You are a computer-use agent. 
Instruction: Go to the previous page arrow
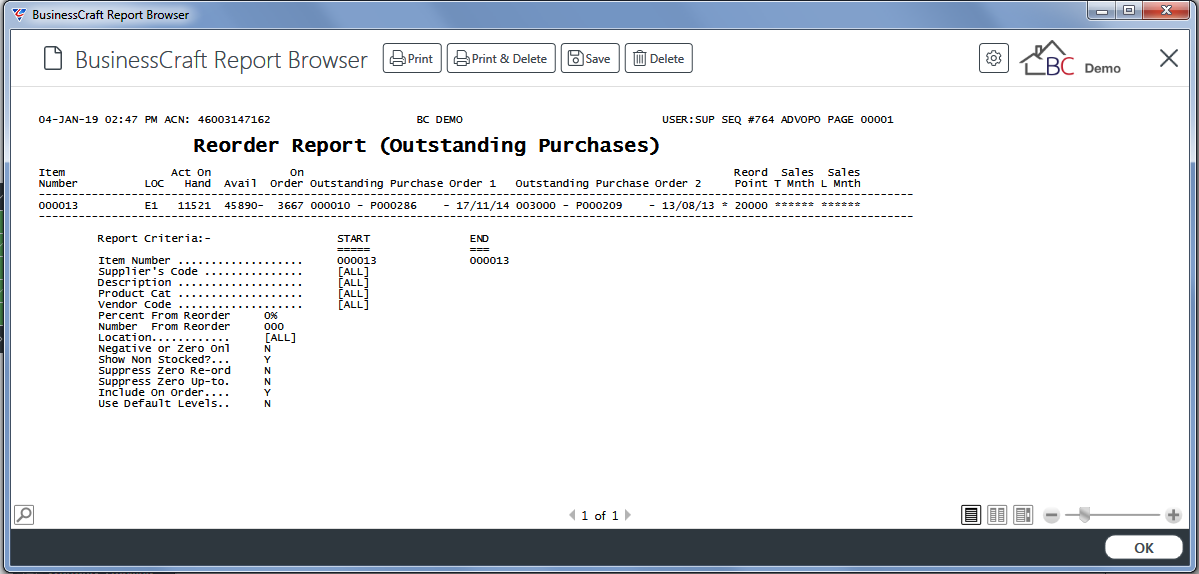pyautogui.click(x=572, y=515)
